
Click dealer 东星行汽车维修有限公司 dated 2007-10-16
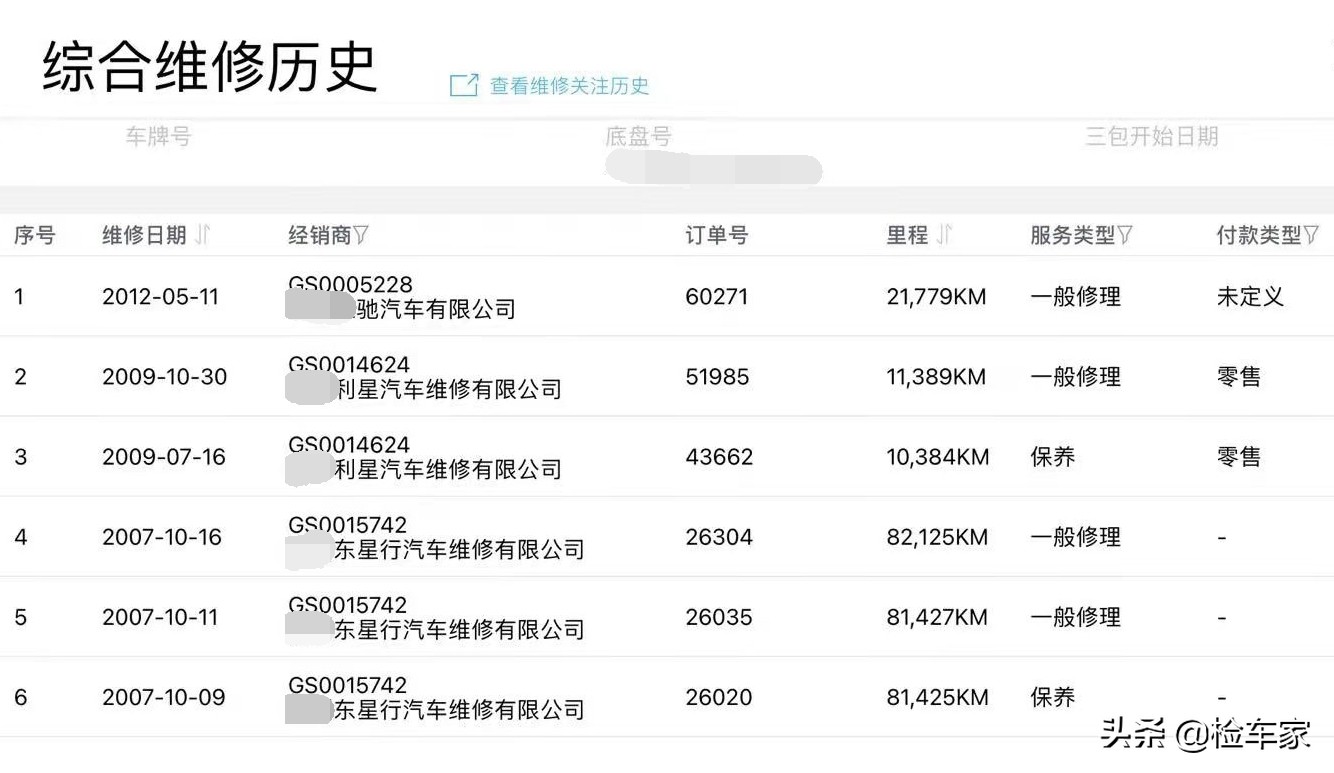pos(459,549)
